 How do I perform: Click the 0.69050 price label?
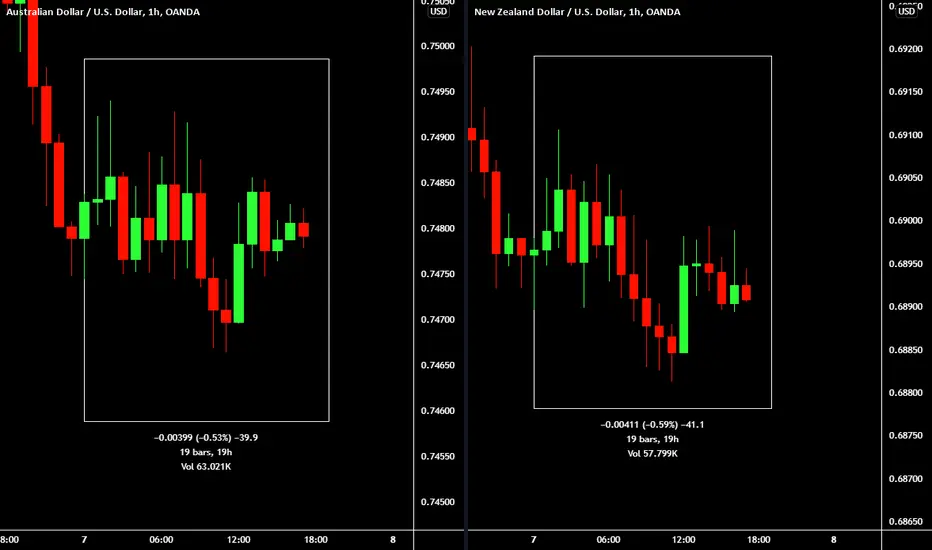coord(906,178)
